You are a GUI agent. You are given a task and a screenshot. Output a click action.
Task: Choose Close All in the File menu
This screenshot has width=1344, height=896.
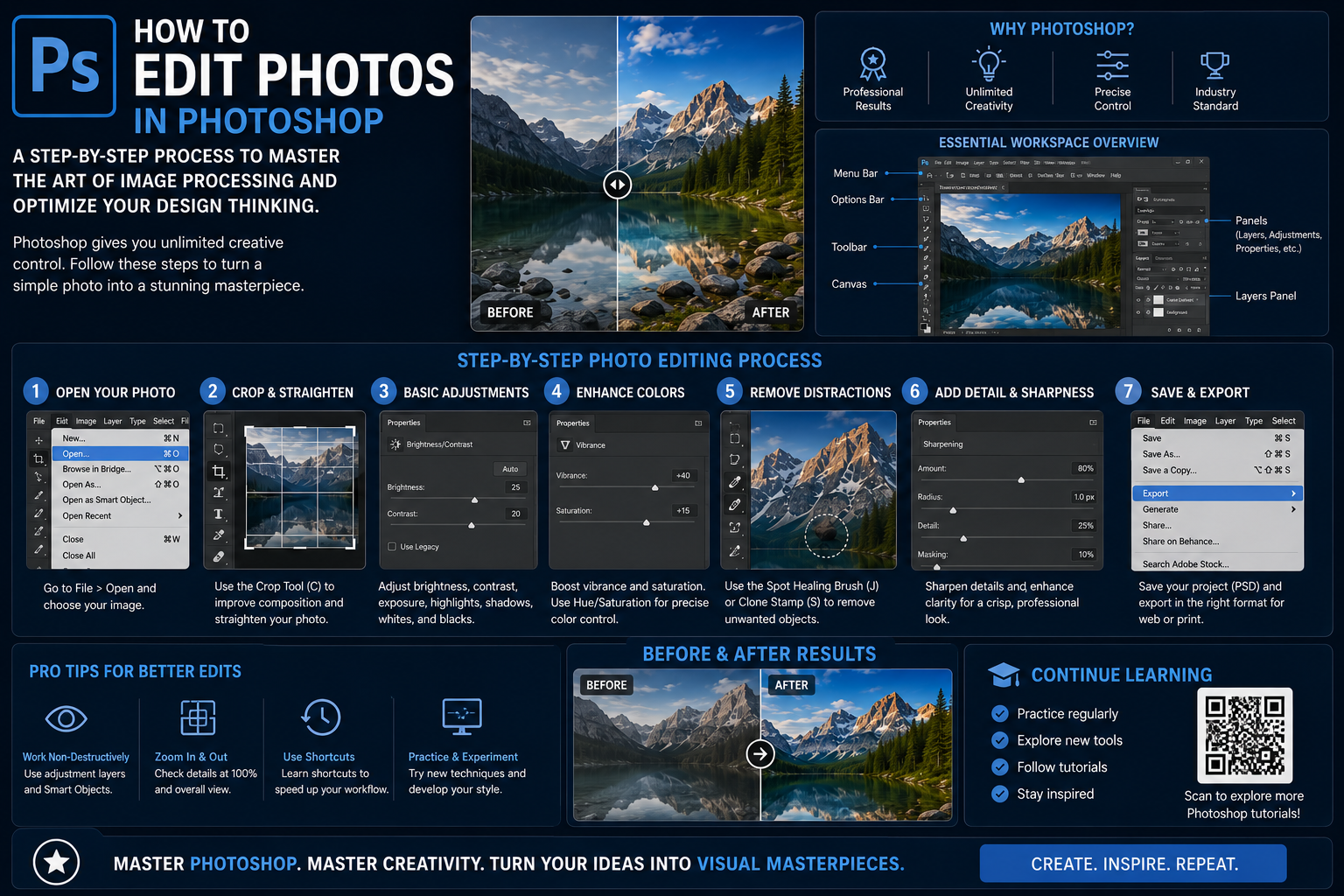click(x=121, y=556)
